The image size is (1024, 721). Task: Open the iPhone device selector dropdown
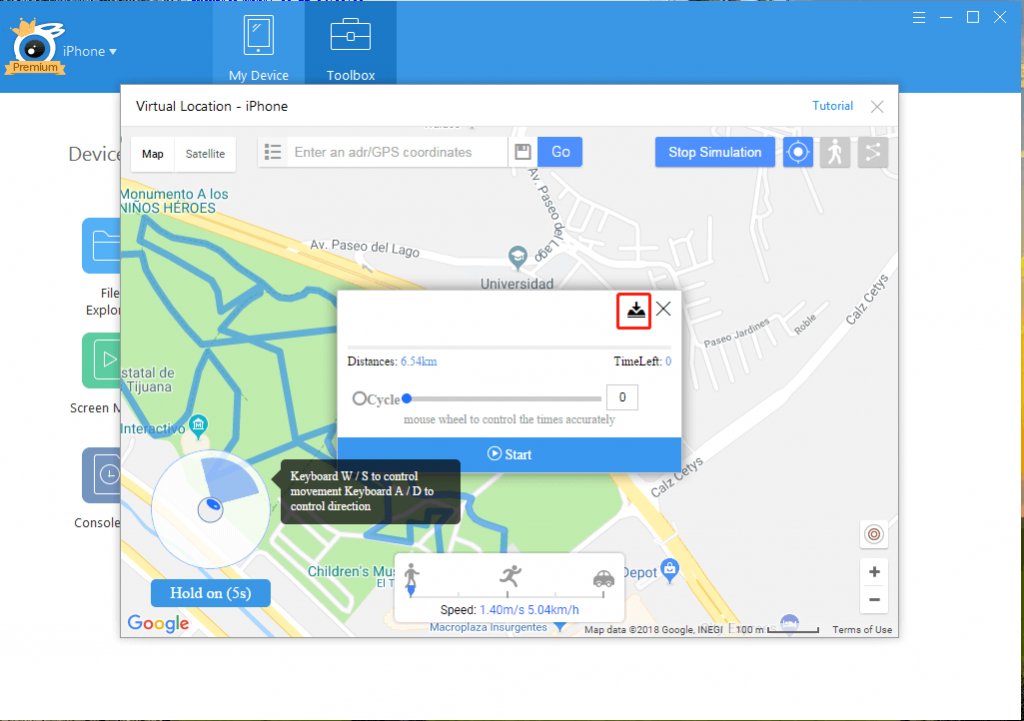point(90,51)
